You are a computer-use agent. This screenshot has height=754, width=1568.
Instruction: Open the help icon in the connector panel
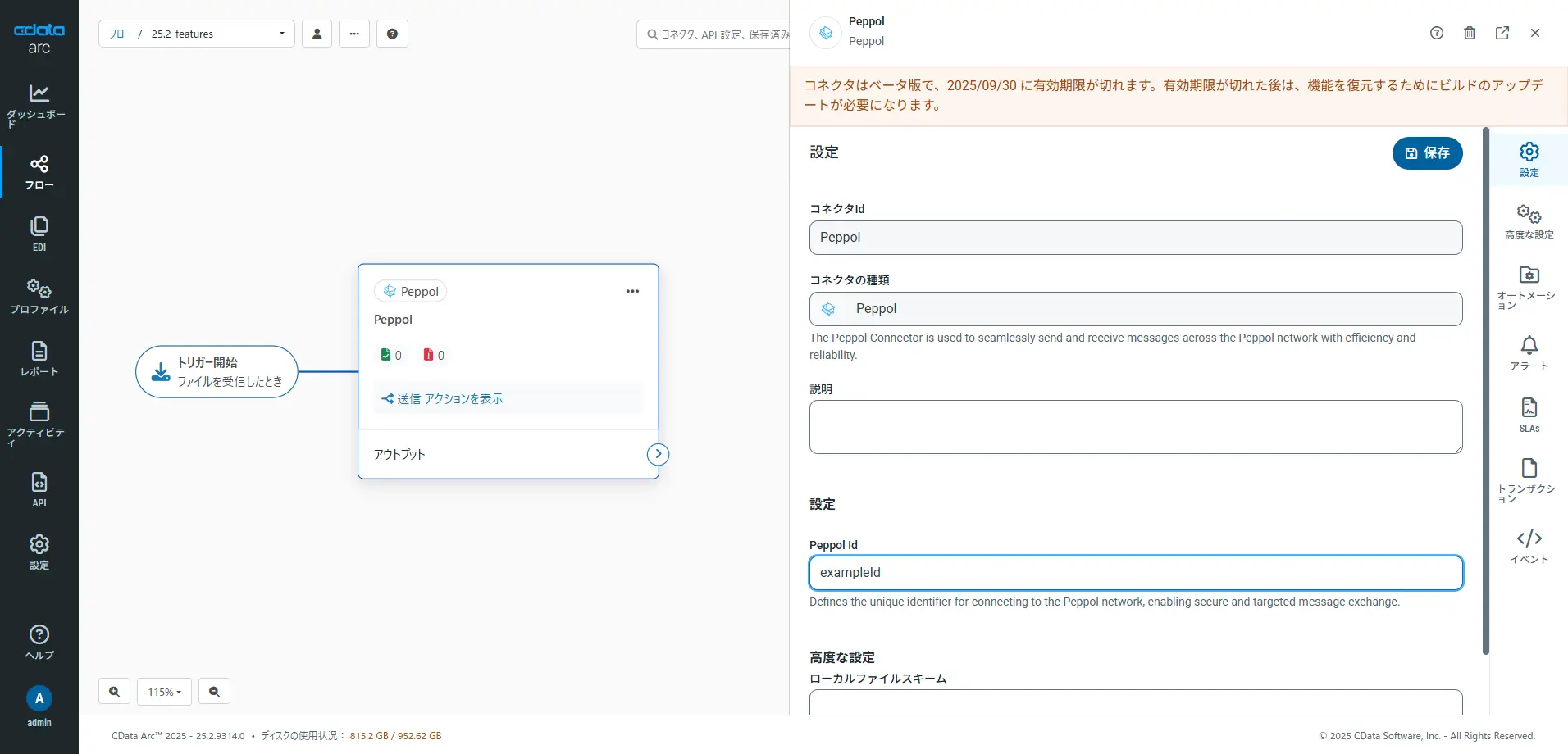1437,33
